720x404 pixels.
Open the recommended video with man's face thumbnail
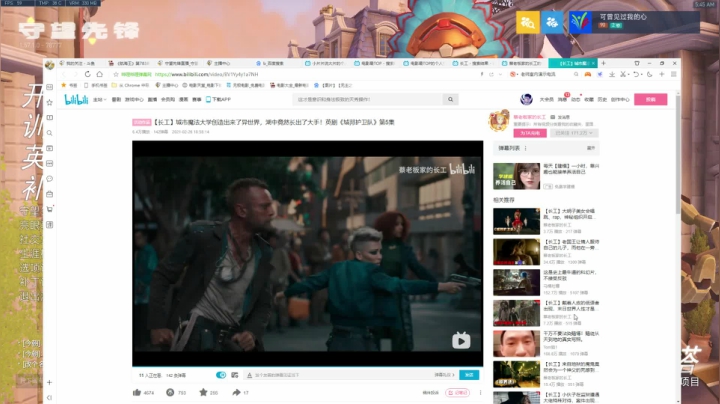[x=517, y=343]
